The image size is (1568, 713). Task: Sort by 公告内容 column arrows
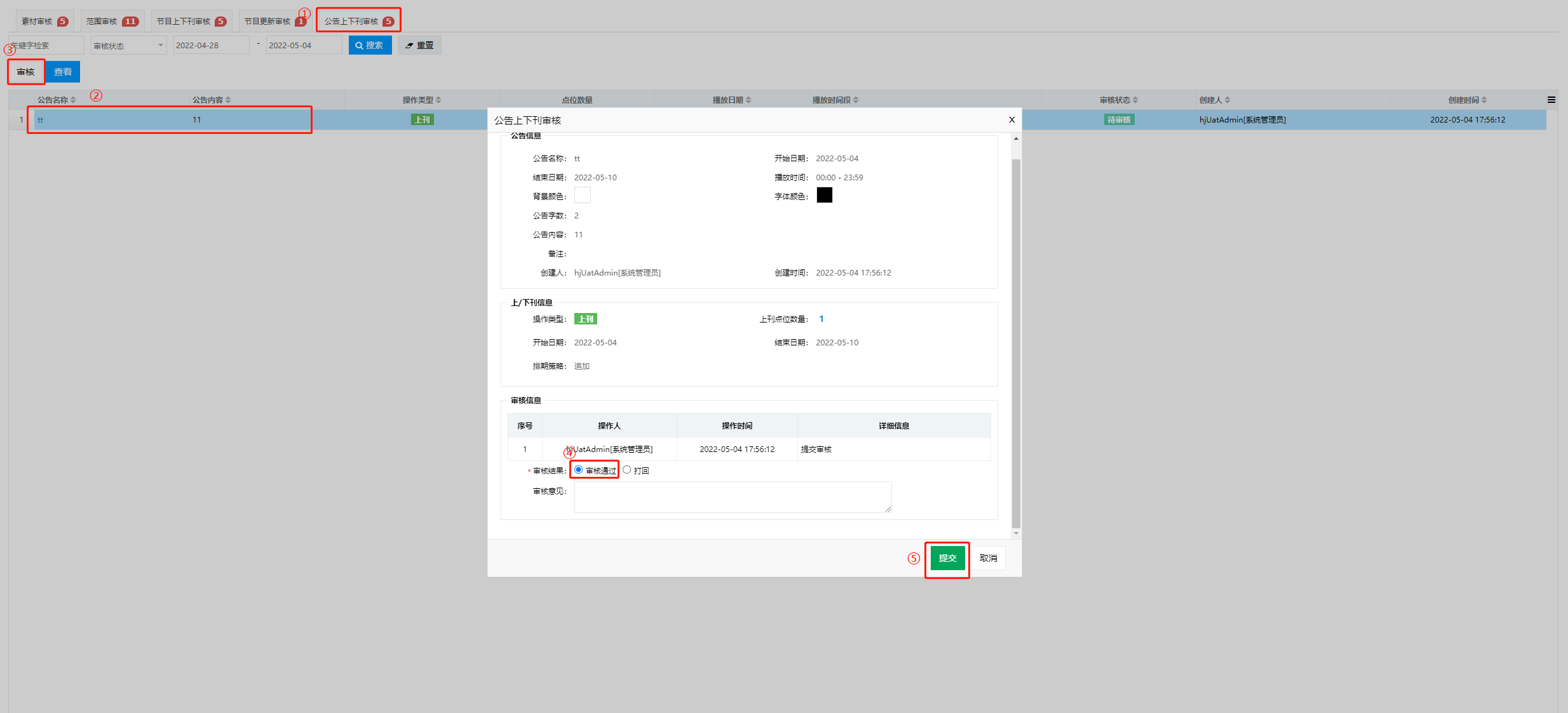coord(228,100)
